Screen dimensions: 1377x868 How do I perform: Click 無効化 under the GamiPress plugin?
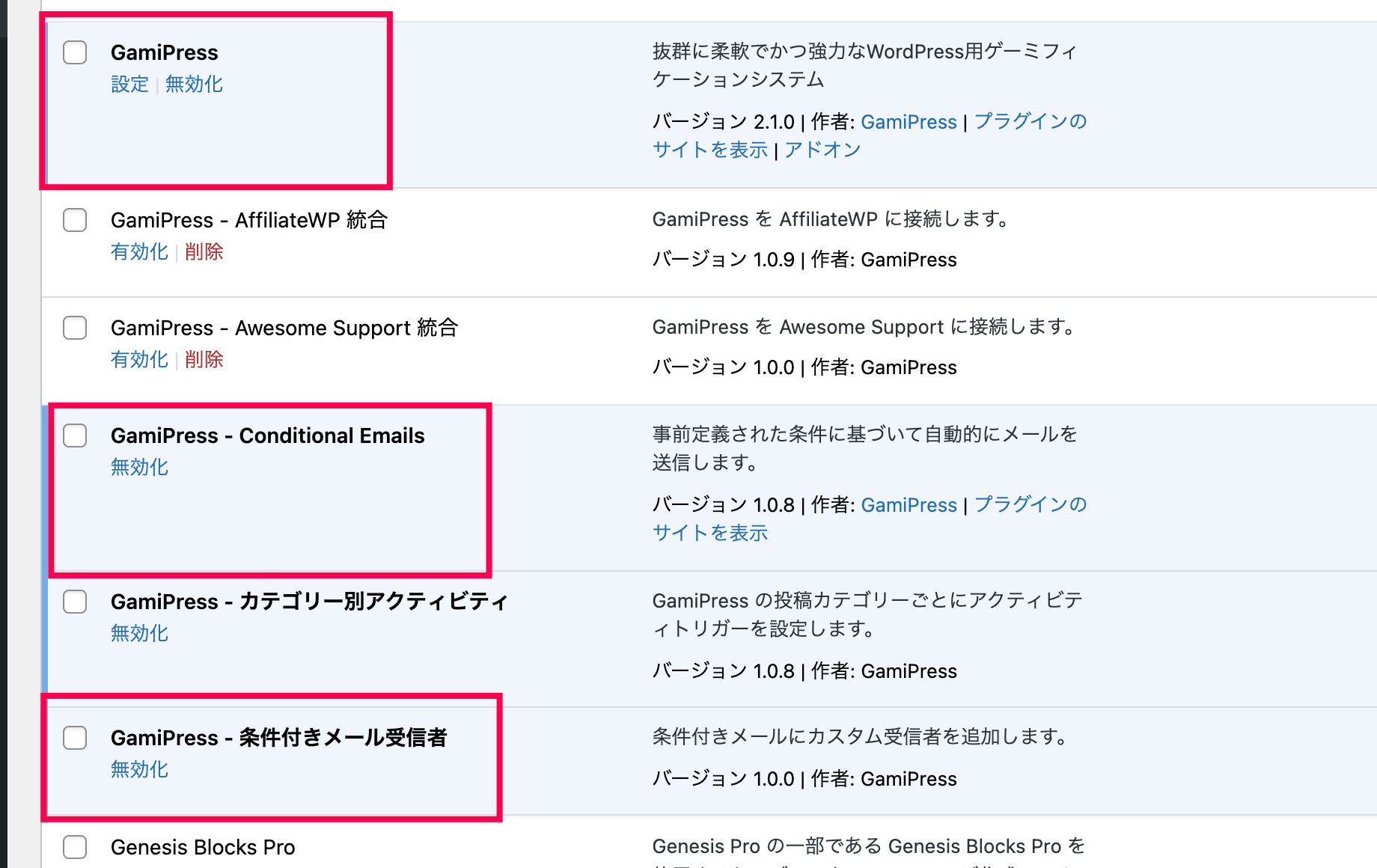[194, 84]
